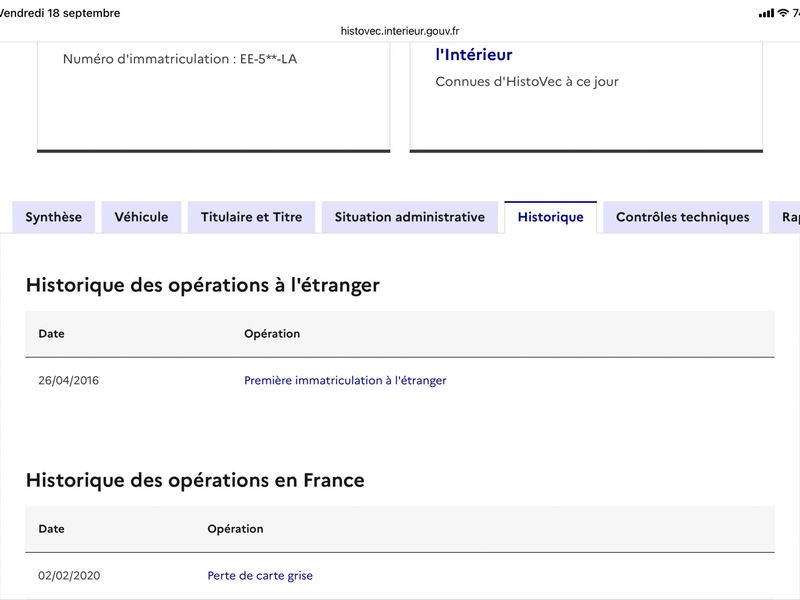Click the Opération header in France table
800x600 pixels.
pos(235,529)
